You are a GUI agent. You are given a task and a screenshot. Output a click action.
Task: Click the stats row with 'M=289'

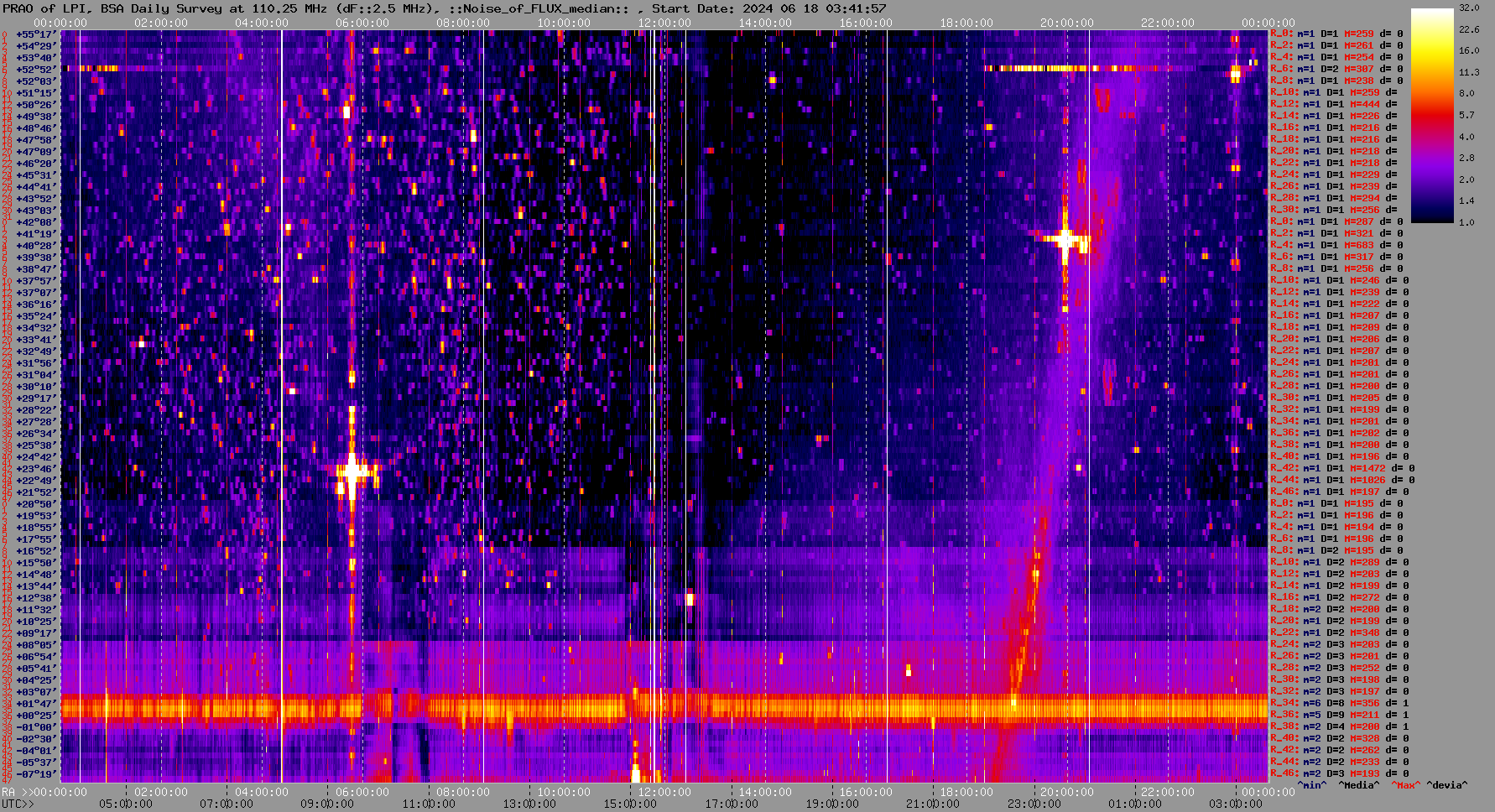(x=1340, y=562)
